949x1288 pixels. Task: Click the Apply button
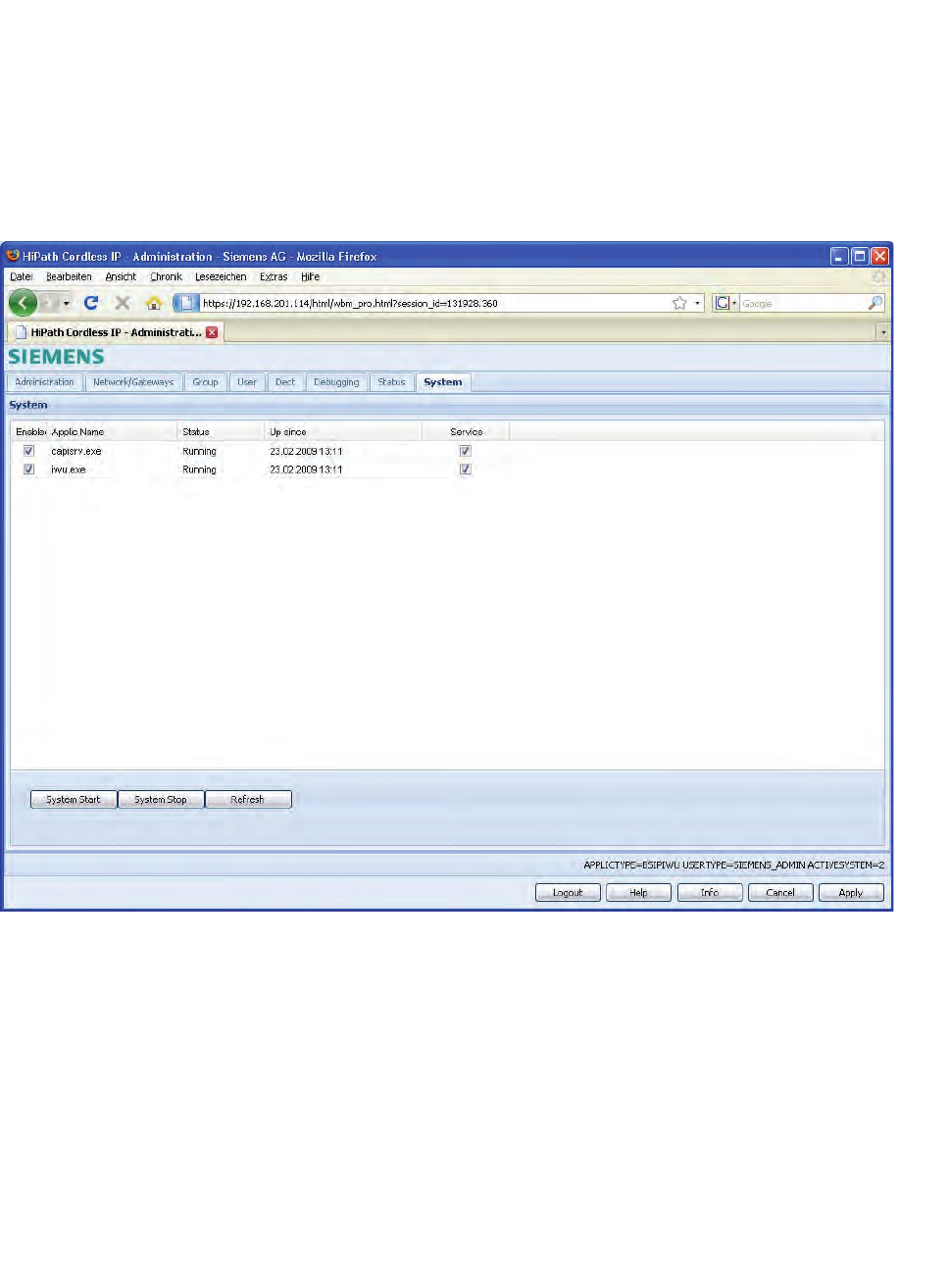click(851, 893)
